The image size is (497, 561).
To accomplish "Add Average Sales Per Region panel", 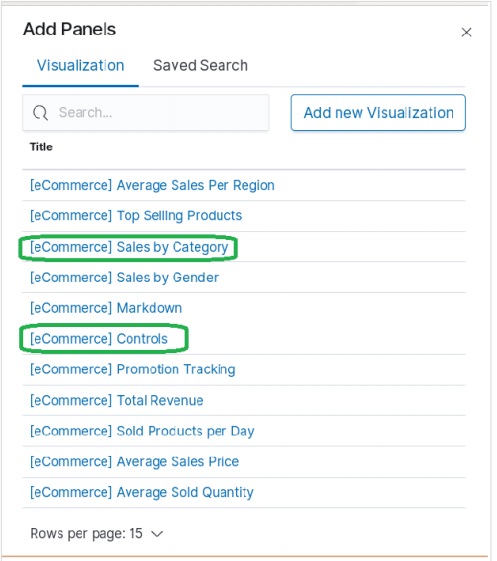I will click(152, 185).
